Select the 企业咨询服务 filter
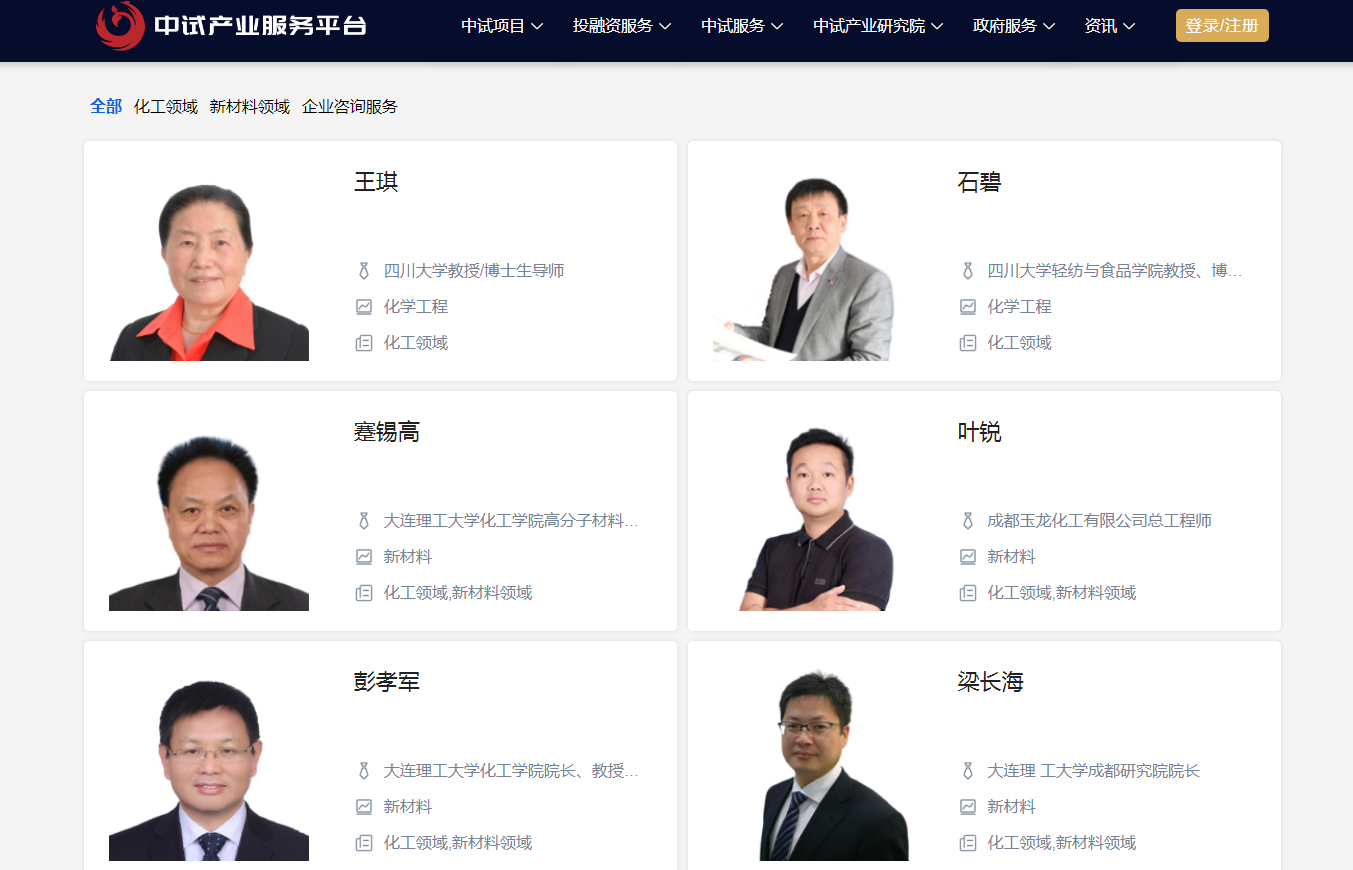 [x=350, y=107]
